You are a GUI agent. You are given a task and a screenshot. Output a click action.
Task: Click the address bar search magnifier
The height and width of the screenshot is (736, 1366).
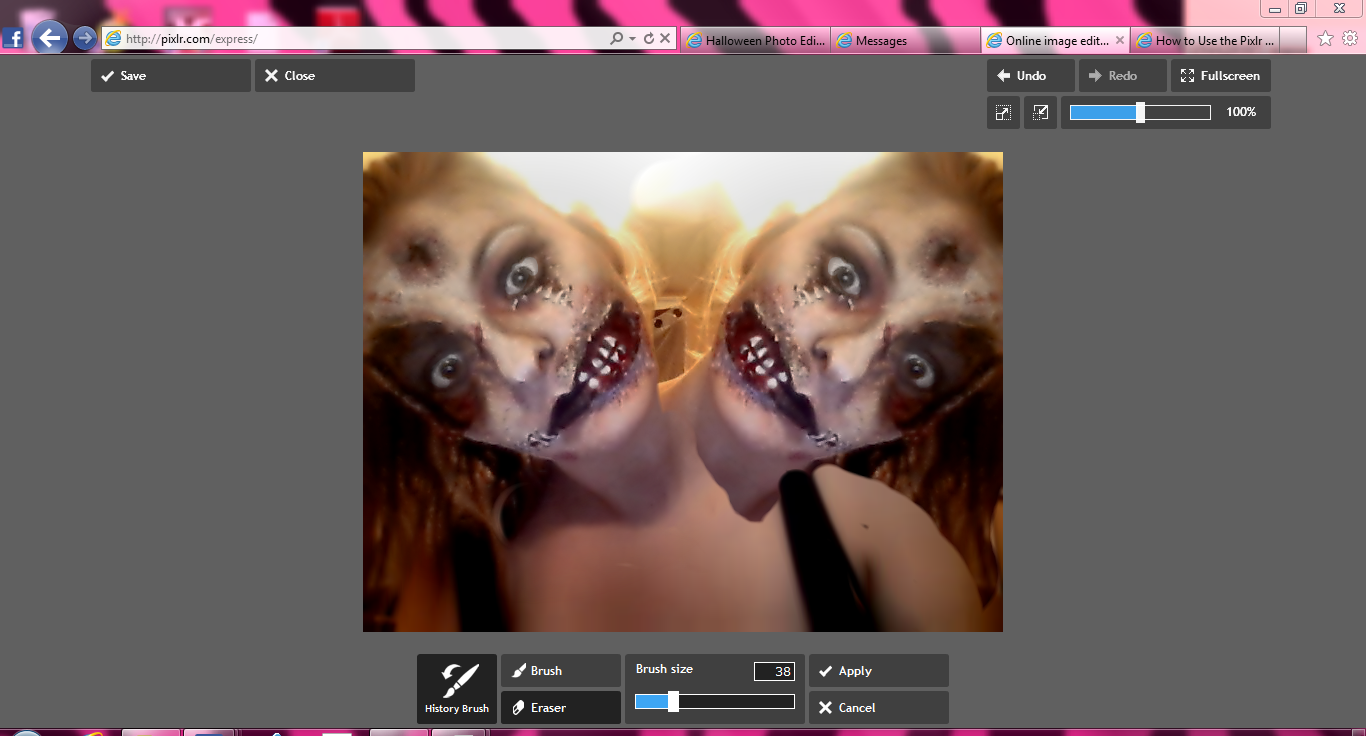tap(617, 39)
